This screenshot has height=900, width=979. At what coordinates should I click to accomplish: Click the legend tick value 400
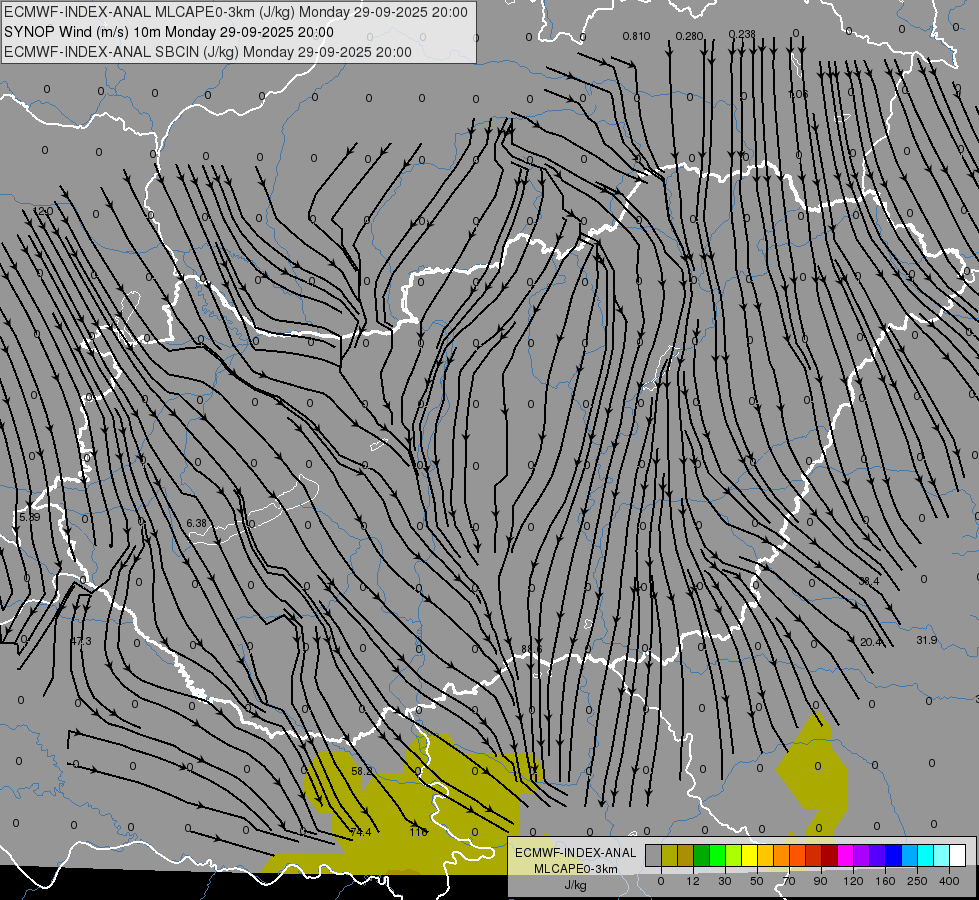tap(949, 881)
